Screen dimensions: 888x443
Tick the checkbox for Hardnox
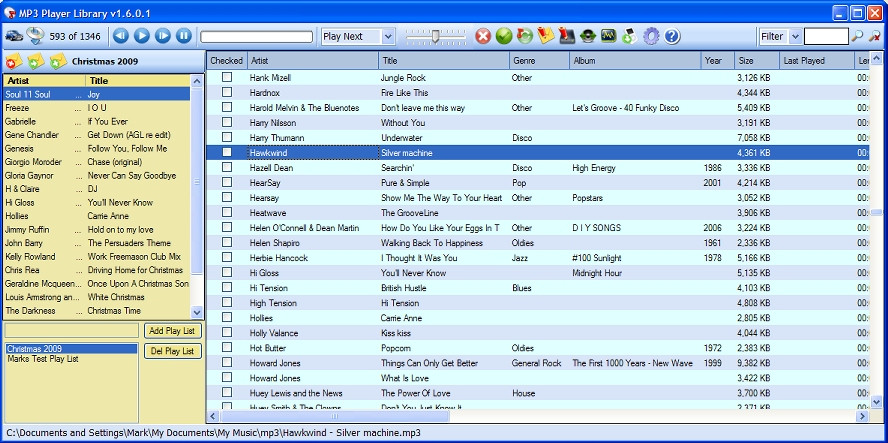[227, 92]
